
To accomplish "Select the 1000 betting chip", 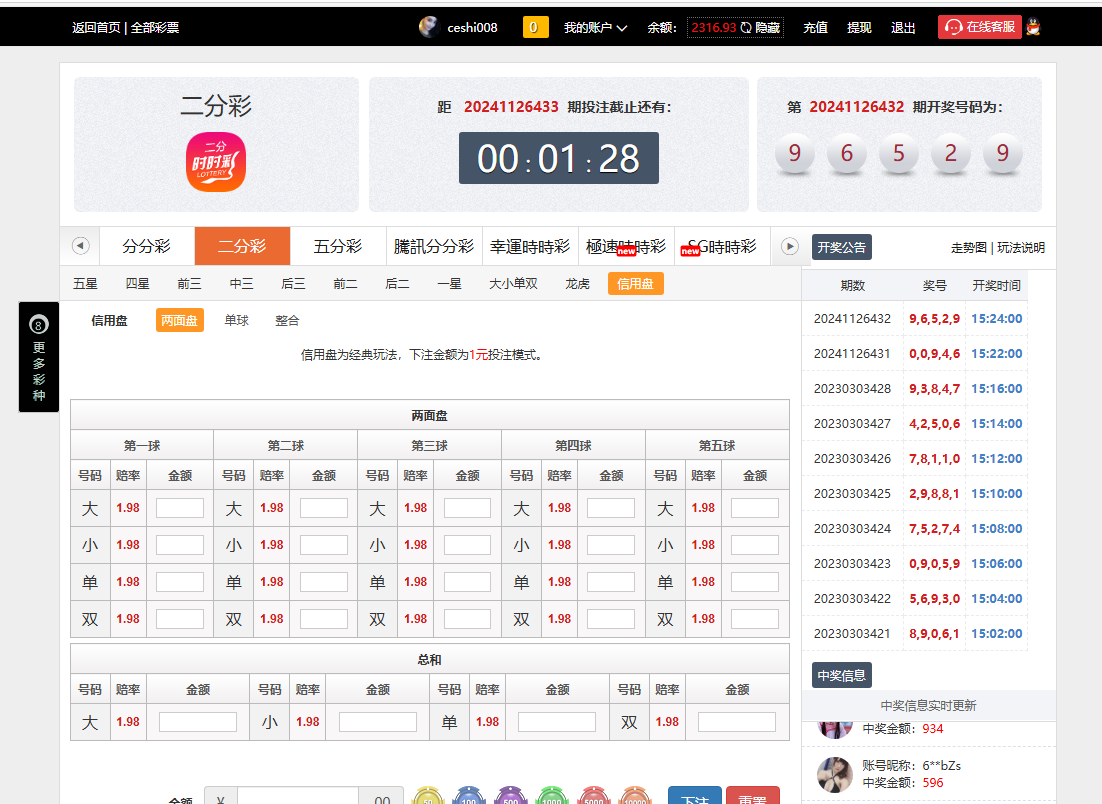I will click(551, 797).
